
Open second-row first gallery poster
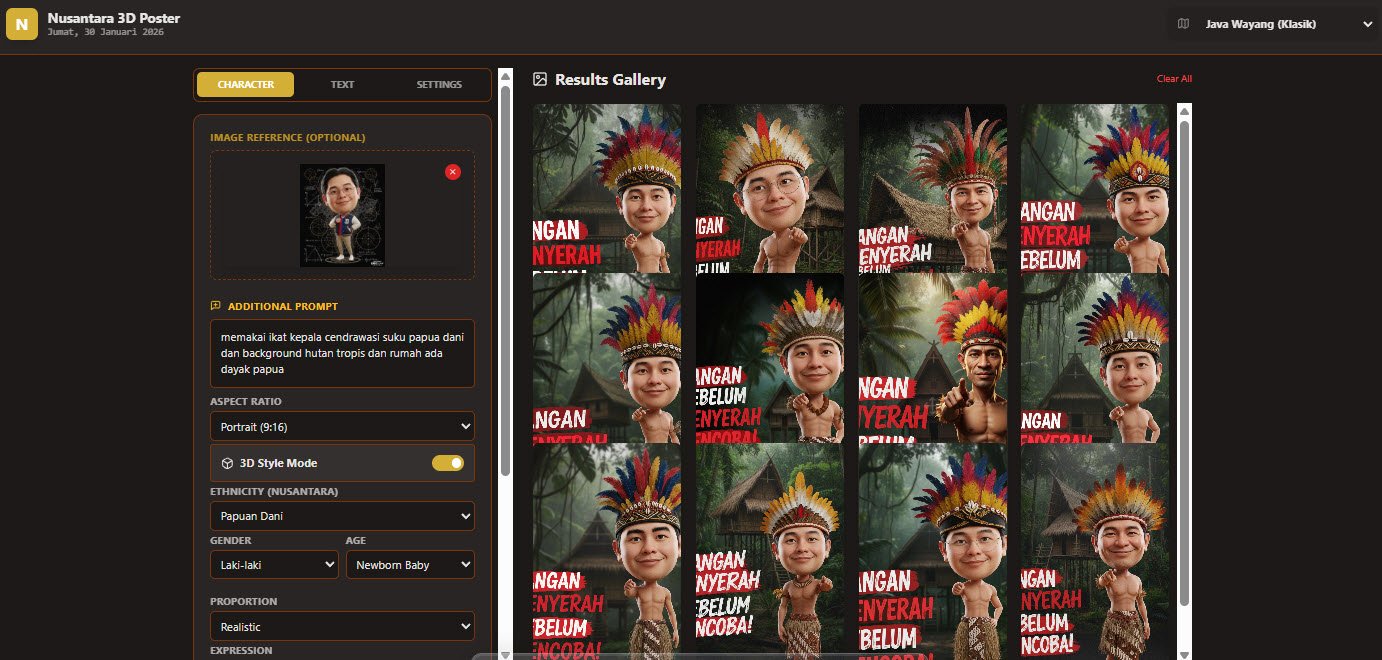click(607, 358)
